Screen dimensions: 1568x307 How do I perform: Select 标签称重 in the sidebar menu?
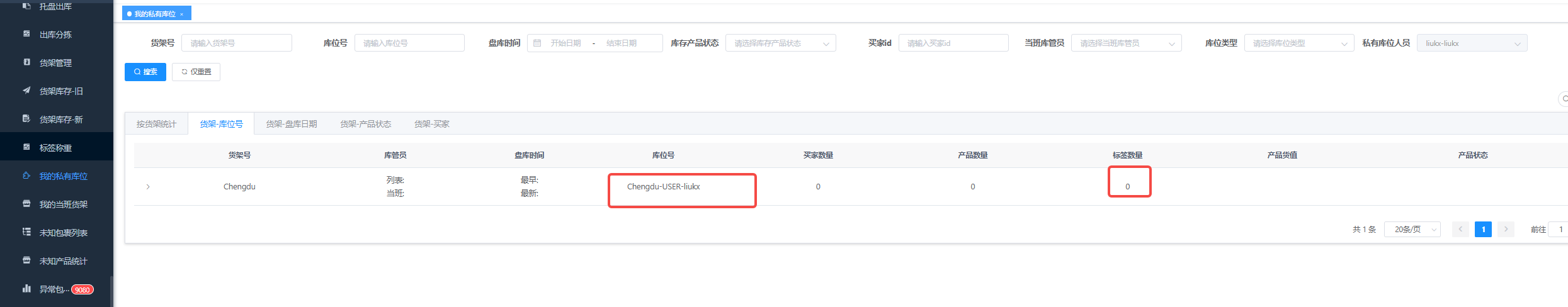click(55, 147)
